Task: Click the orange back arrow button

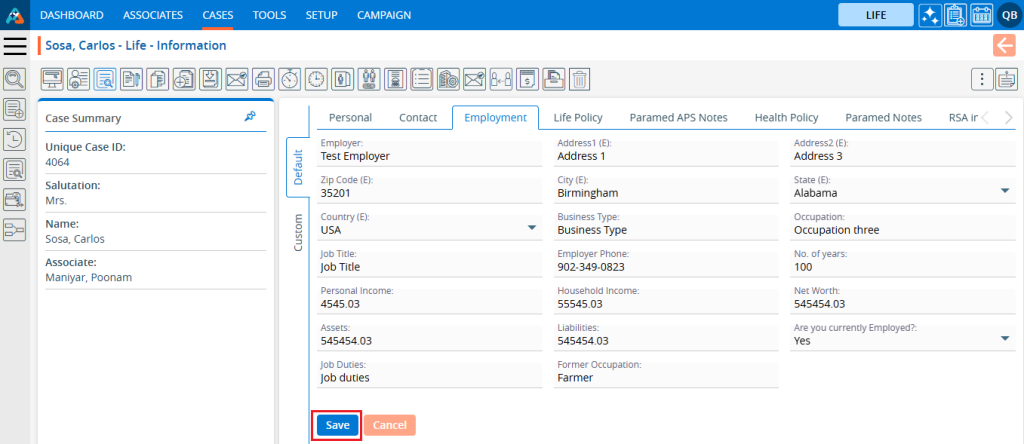Action: pos(1003,45)
